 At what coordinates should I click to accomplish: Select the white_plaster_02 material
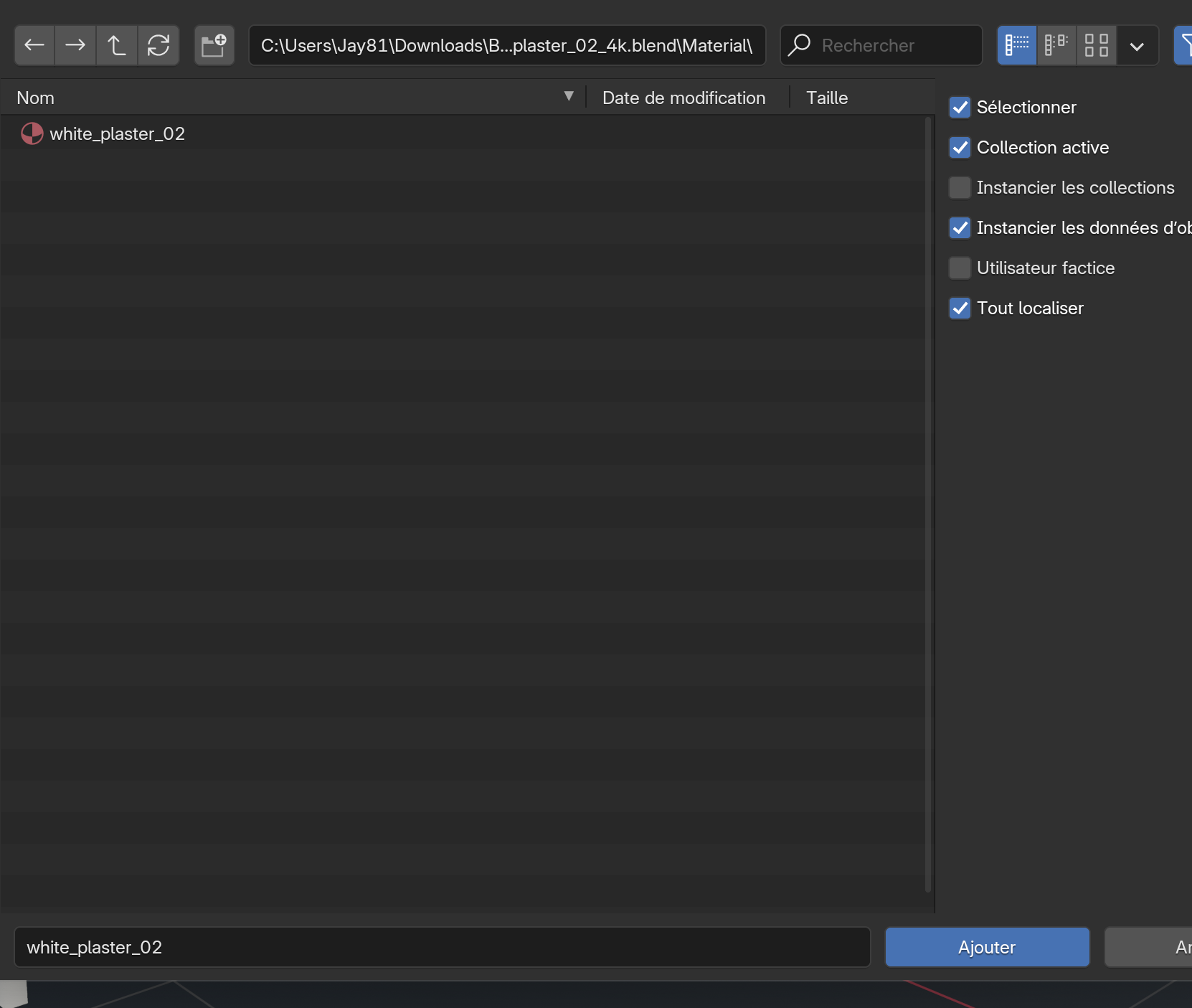117,134
